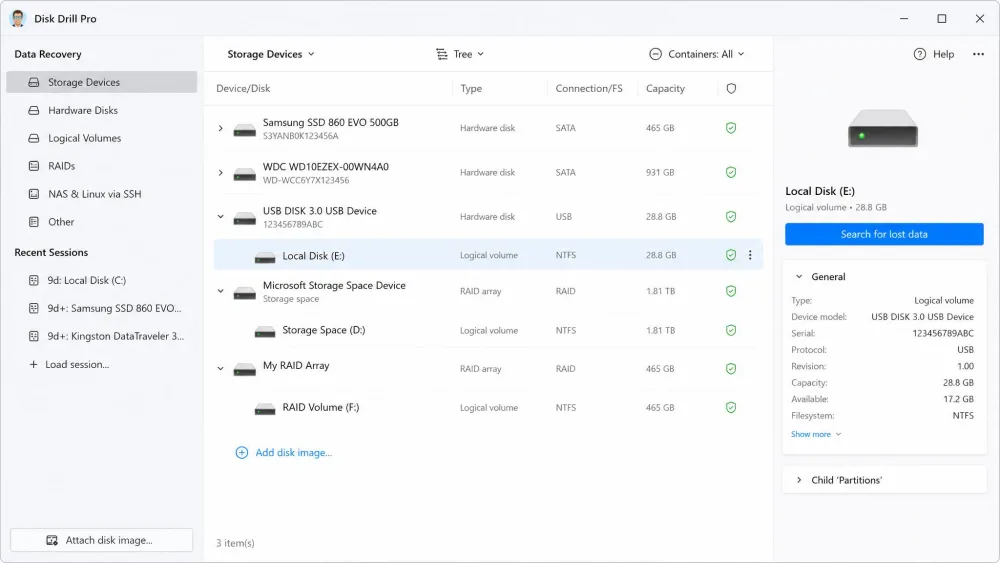Click Storage Space (D:) drive icon
The width and height of the screenshot is (1000, 563).
pyautogui.click(x=265, y=332)
